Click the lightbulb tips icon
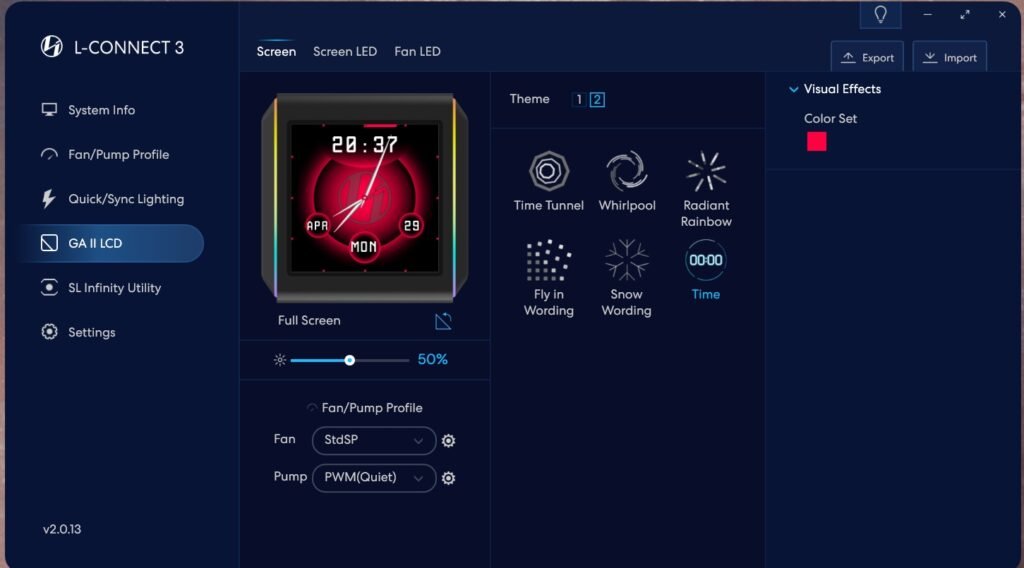Viewport: 1024px width, 568px height. coord(880,14)
